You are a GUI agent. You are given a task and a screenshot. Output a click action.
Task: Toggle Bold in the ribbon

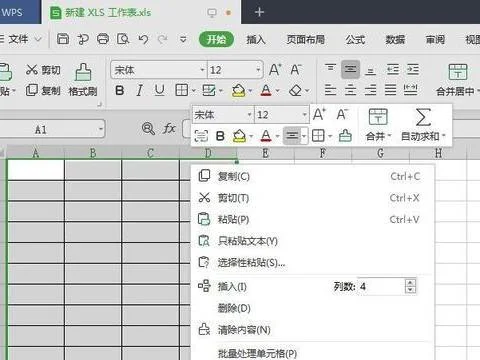pyautogui.click(x=119, y=90)
